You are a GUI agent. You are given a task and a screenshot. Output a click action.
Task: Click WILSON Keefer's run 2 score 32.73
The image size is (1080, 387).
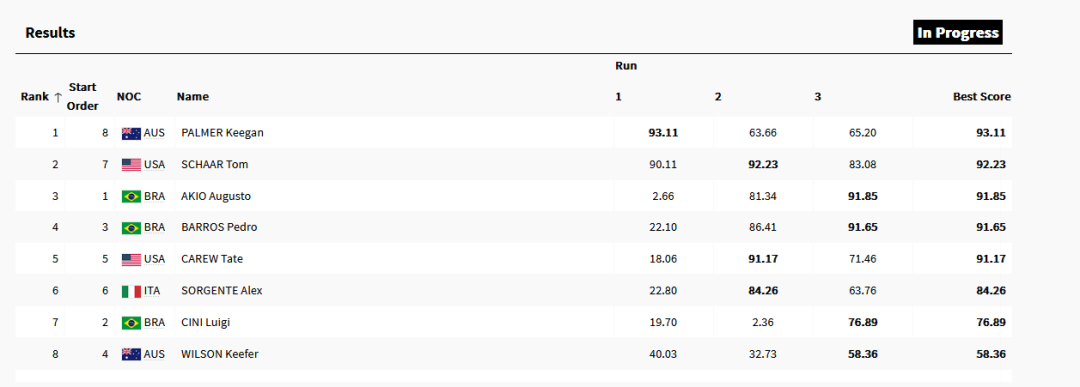[762, 354]
